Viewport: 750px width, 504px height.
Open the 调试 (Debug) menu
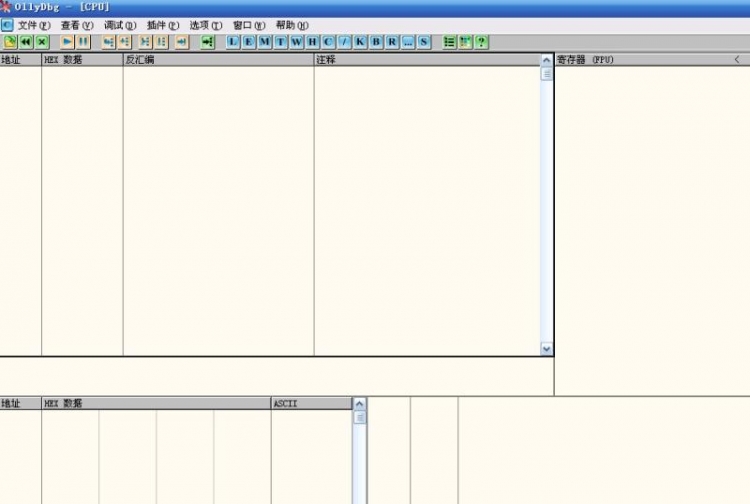[120, 25]
